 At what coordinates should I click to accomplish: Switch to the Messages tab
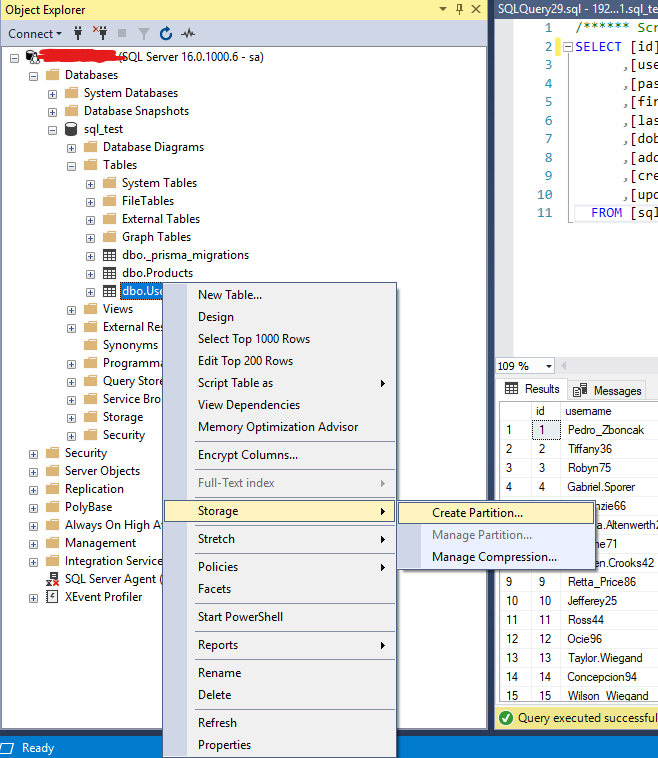click(x=607, y=390)
